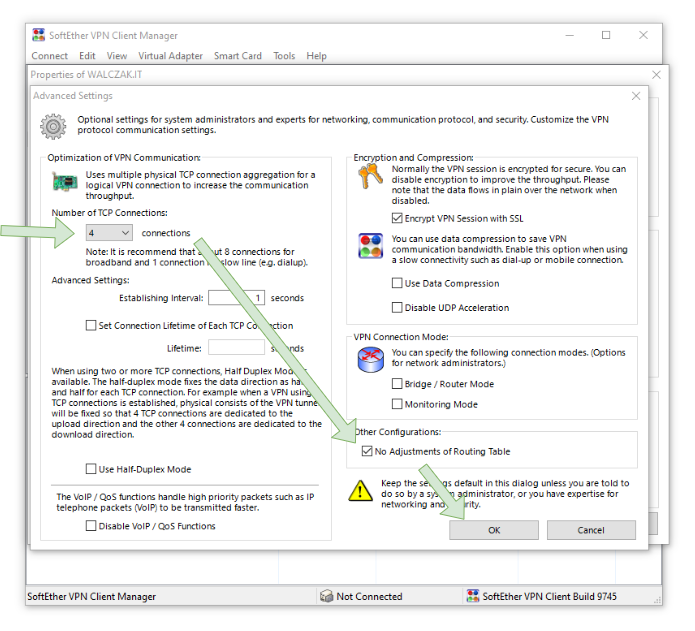Open the Virtual Adapter menu
The height and width of the screenshot is (631, 695).
click(170, 56)
